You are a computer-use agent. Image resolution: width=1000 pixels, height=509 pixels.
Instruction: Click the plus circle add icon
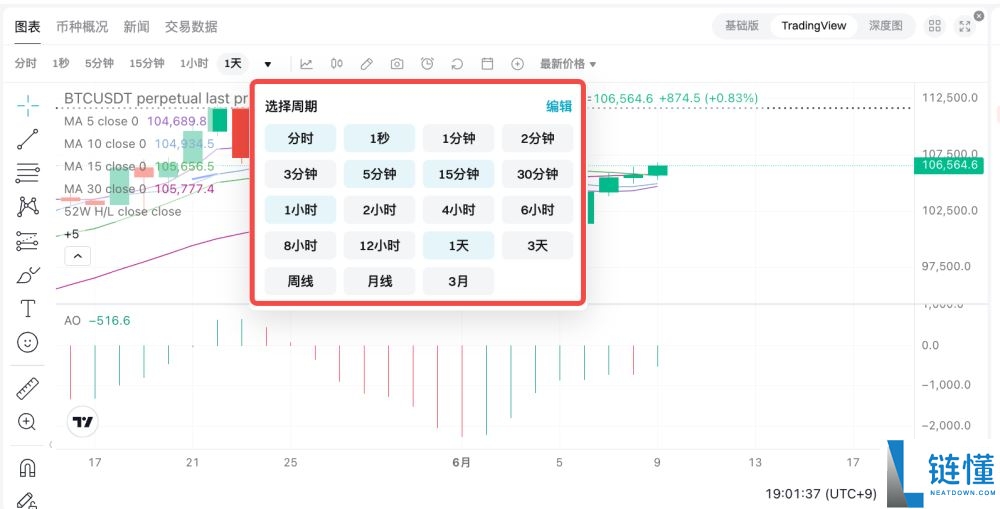pyautogui.click(x=517, y=64)
